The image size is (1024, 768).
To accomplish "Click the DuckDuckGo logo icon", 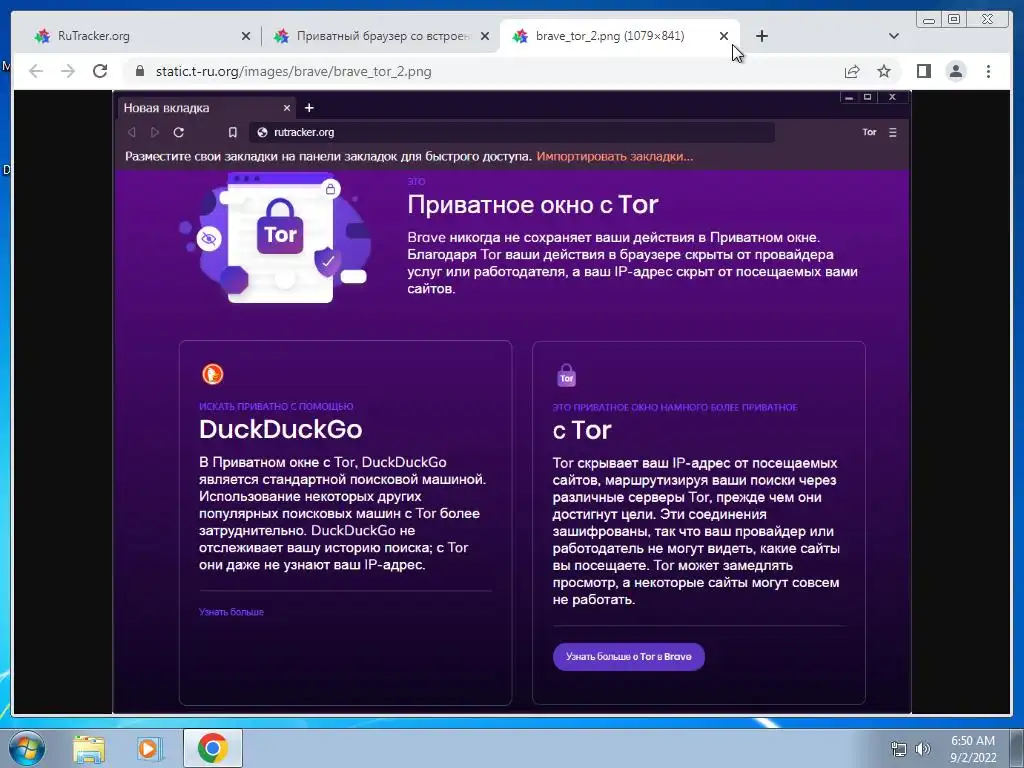I will (212, 374).
